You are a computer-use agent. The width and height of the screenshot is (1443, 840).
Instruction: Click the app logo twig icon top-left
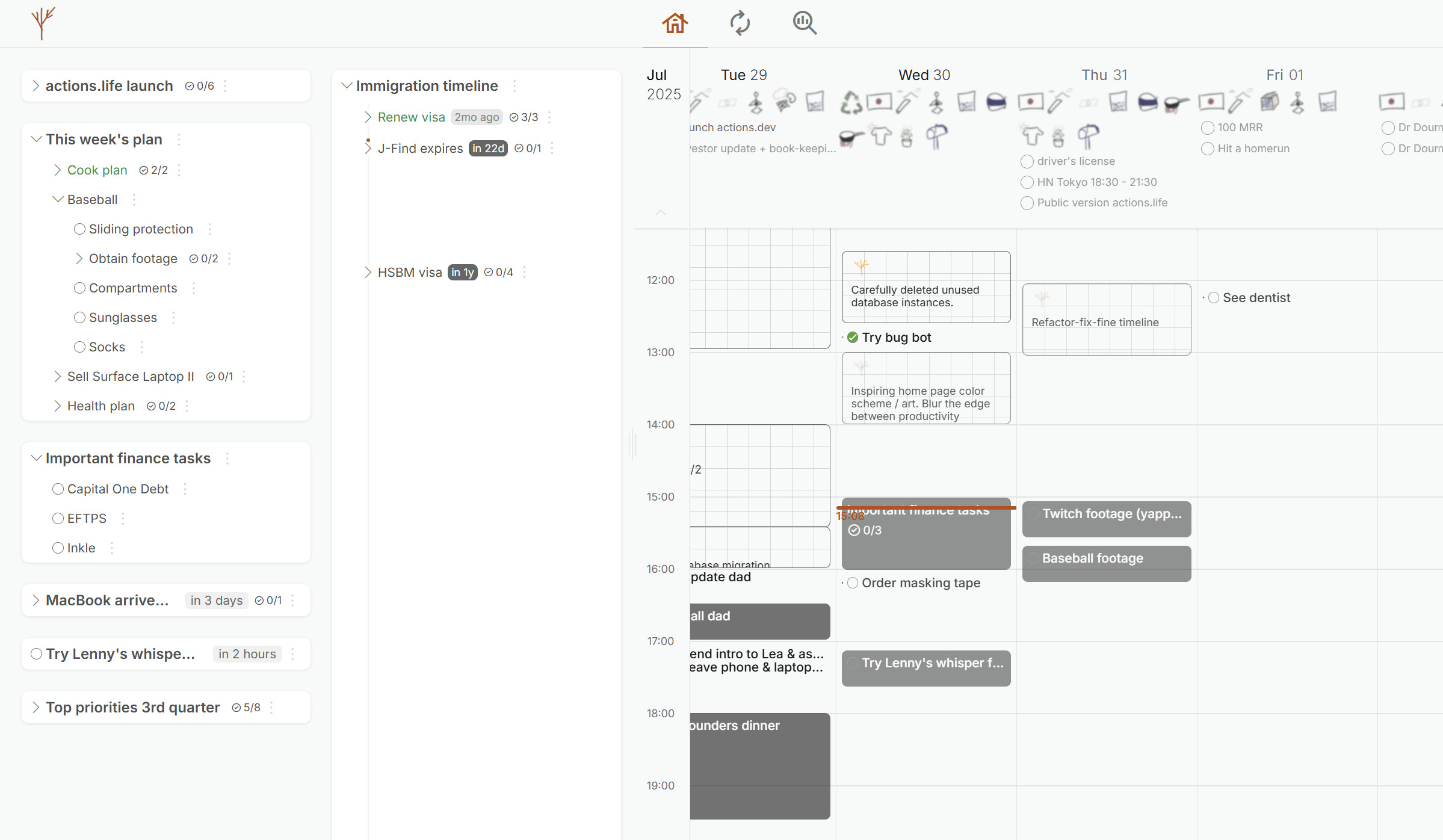(x=43, y=23)
